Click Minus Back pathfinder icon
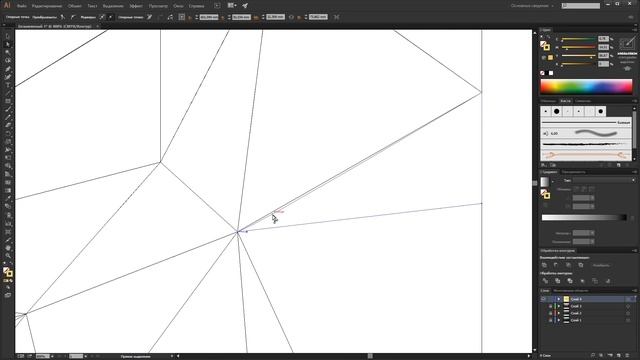Viewport: 640px width, 360px height. (x=608, y=281)
